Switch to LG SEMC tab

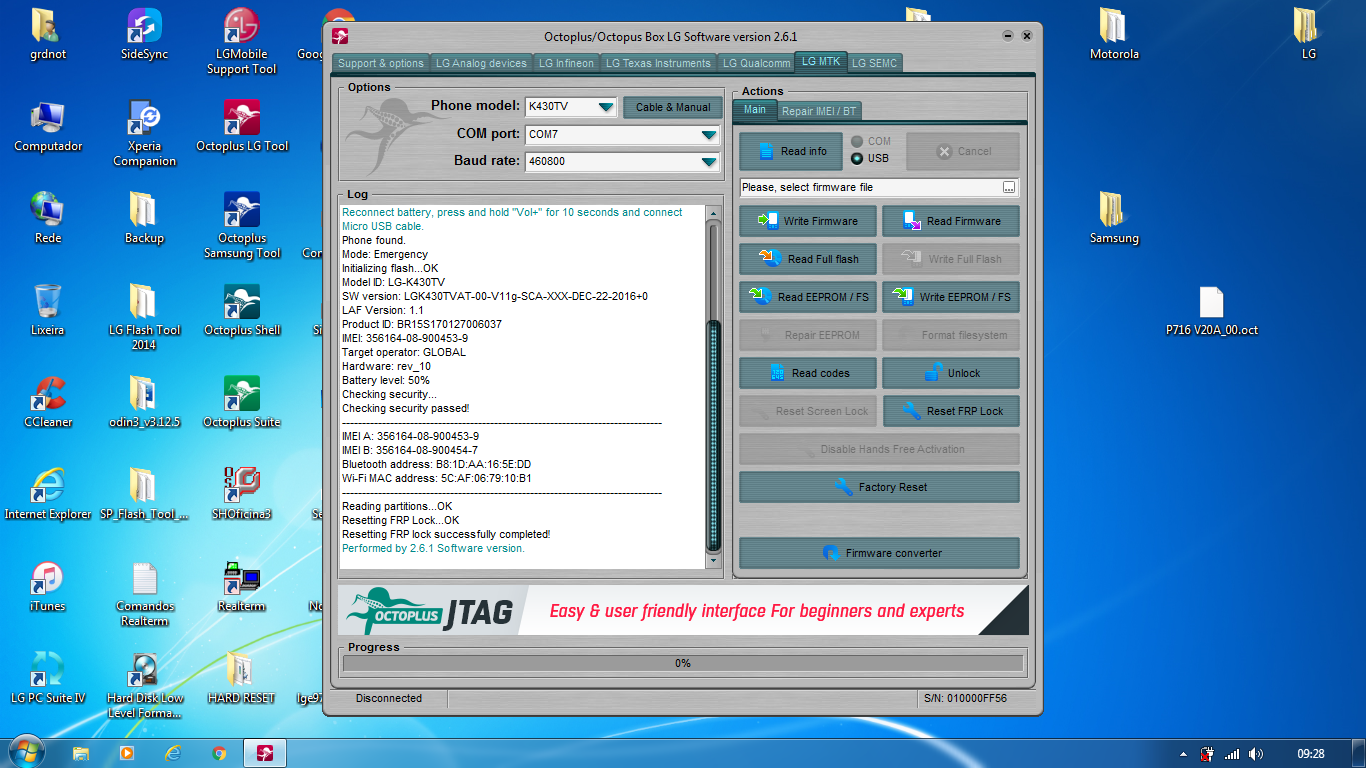[874, 63]
